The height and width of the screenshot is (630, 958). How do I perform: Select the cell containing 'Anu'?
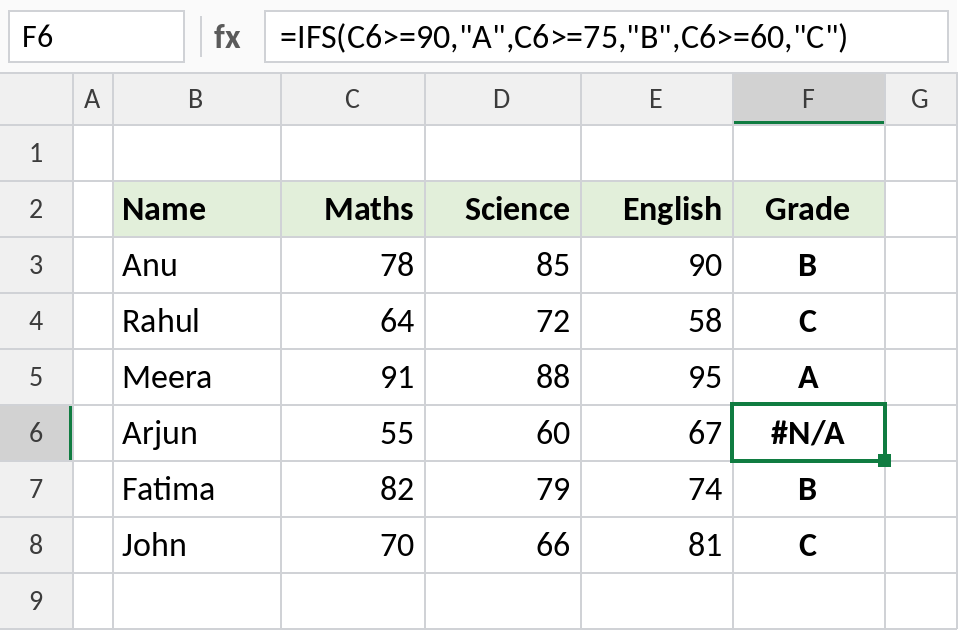click(197, 265)
